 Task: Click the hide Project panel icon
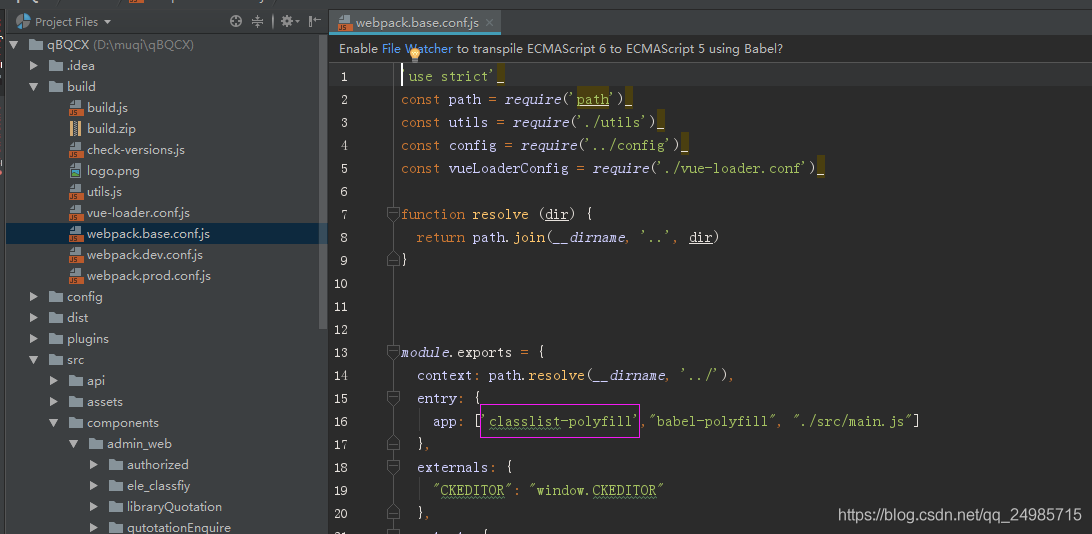pos(315,21)
